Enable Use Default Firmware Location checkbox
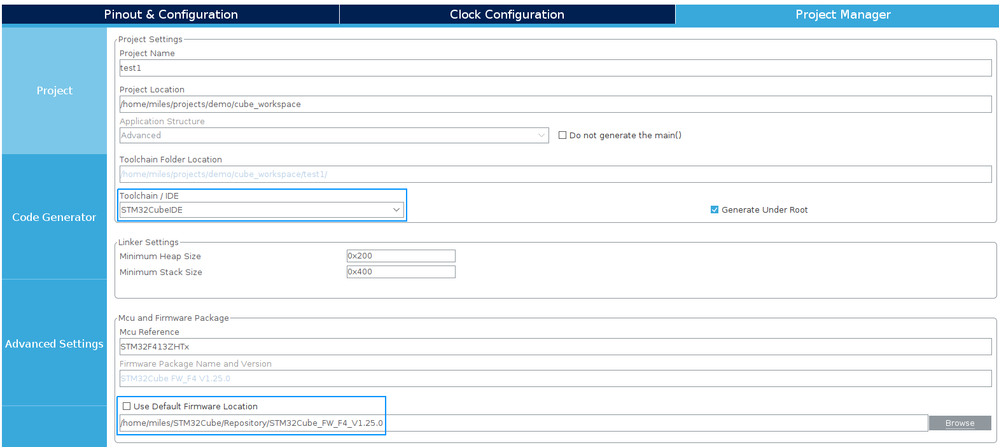This screenshot has height=447, width=999. pos(126,406)
